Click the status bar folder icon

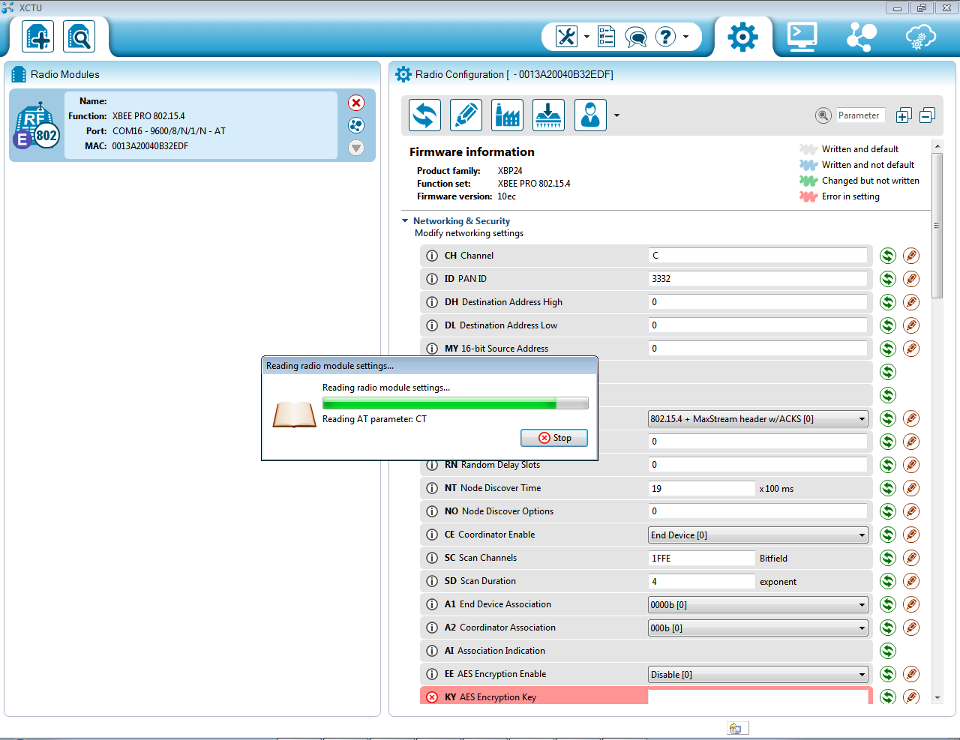click(735, 728)
